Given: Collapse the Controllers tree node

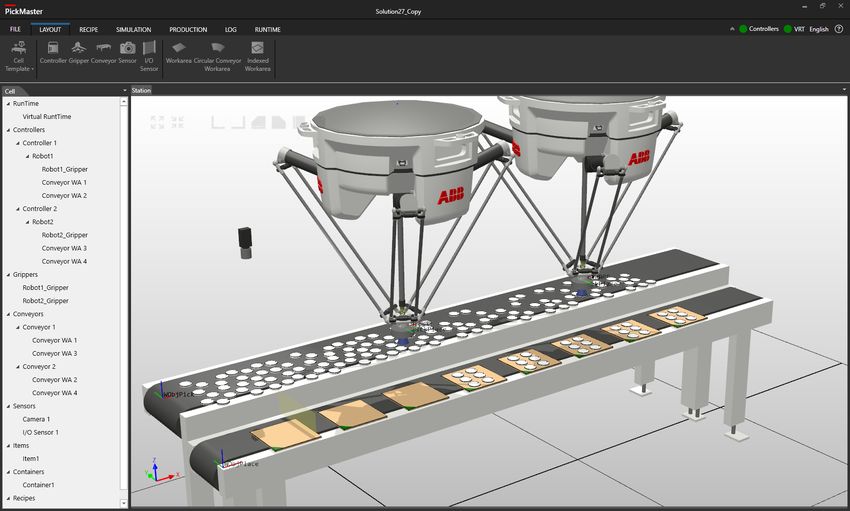Looking at the screenshot, I should click(8, 130).
